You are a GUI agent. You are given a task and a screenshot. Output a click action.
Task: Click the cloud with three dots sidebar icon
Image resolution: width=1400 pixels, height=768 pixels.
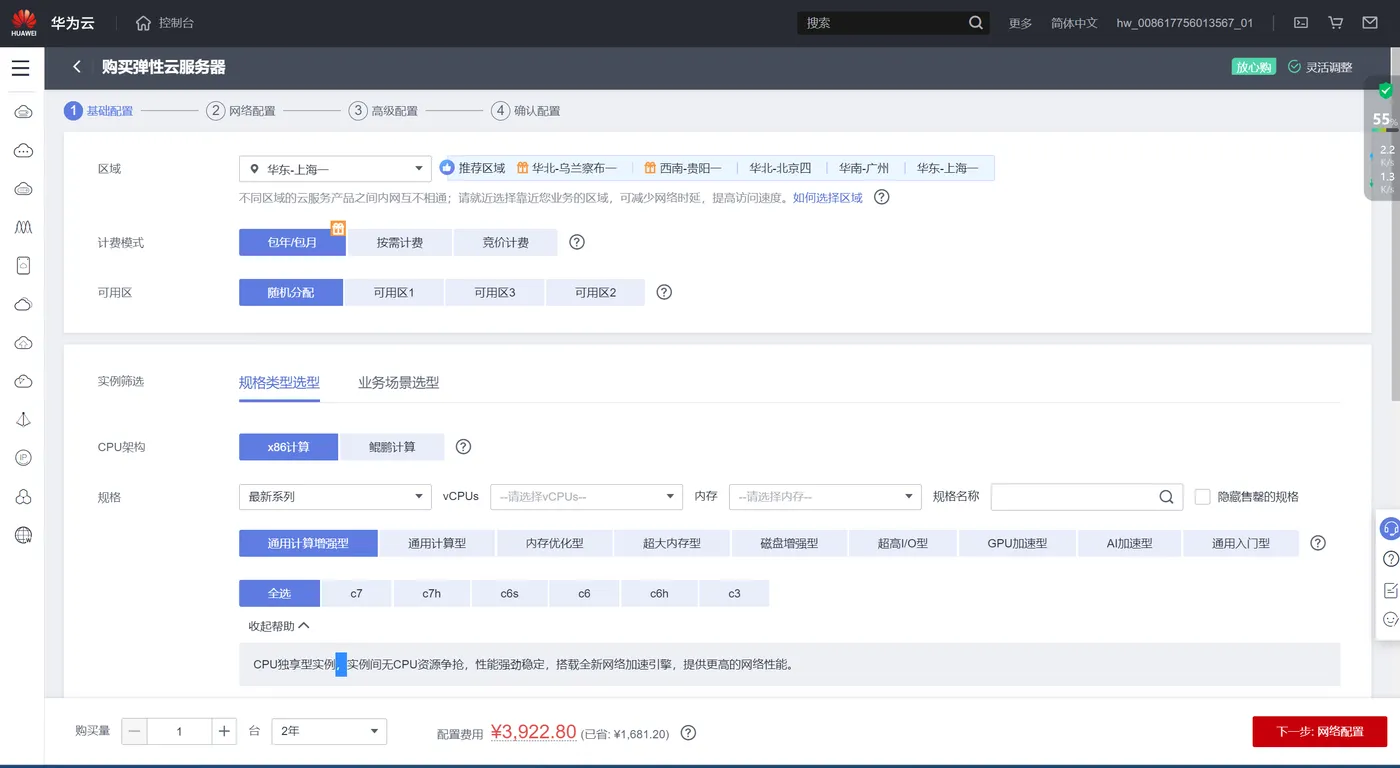coord(24,150)
